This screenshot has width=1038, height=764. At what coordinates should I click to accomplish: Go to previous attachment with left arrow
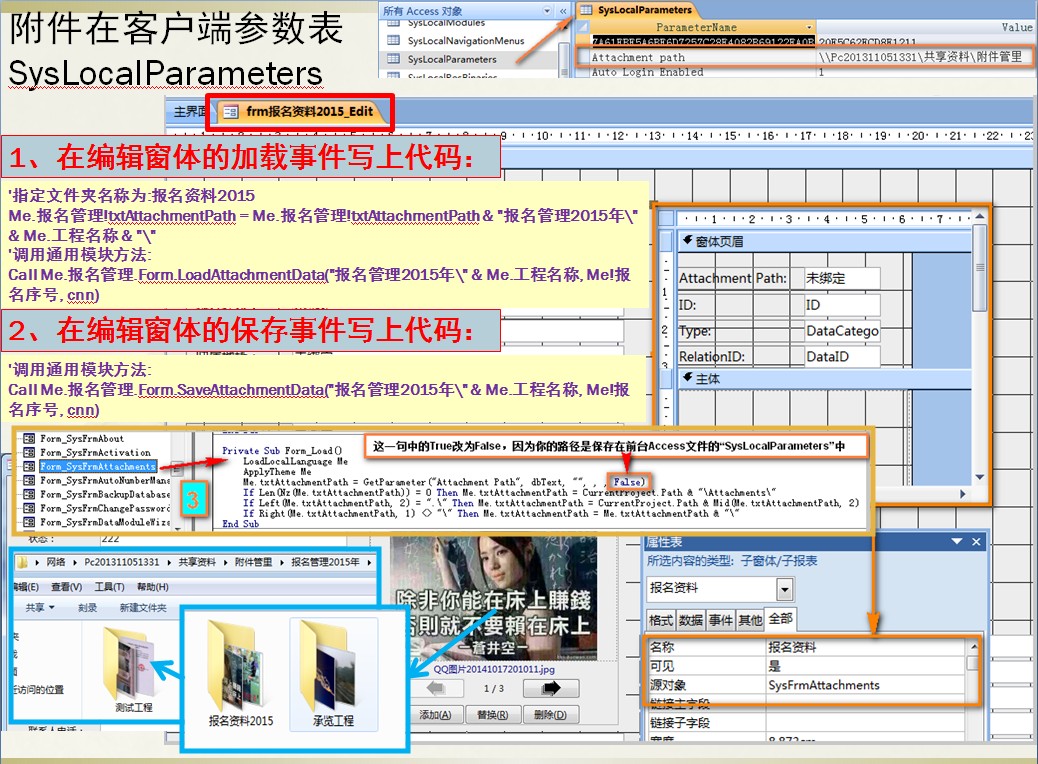pos(436,689)
